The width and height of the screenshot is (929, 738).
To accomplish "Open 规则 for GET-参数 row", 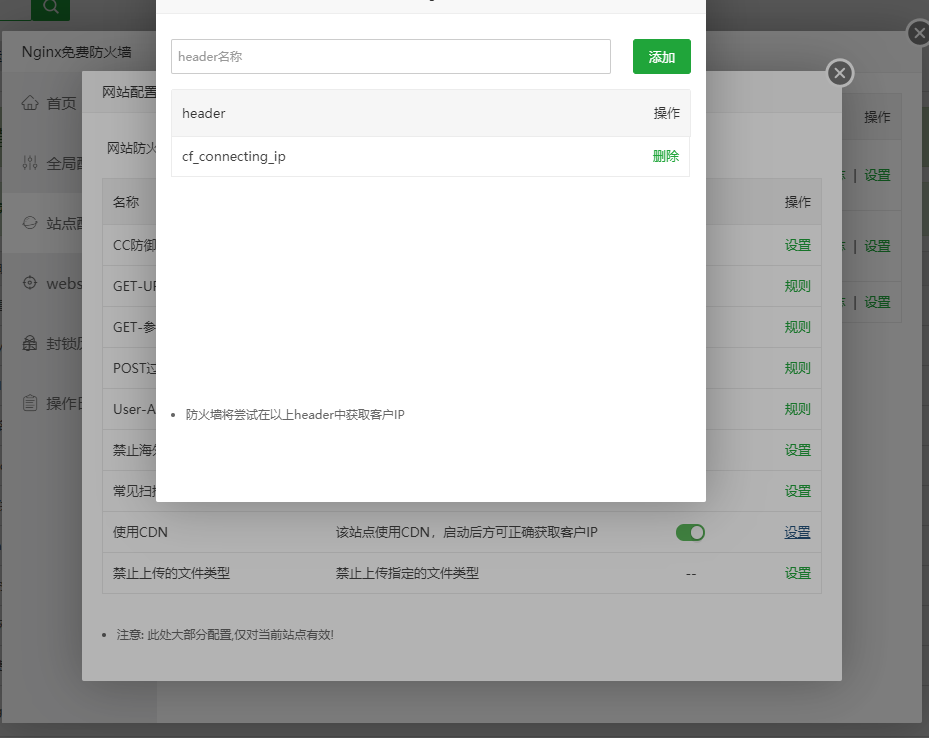I will (797, 327).
